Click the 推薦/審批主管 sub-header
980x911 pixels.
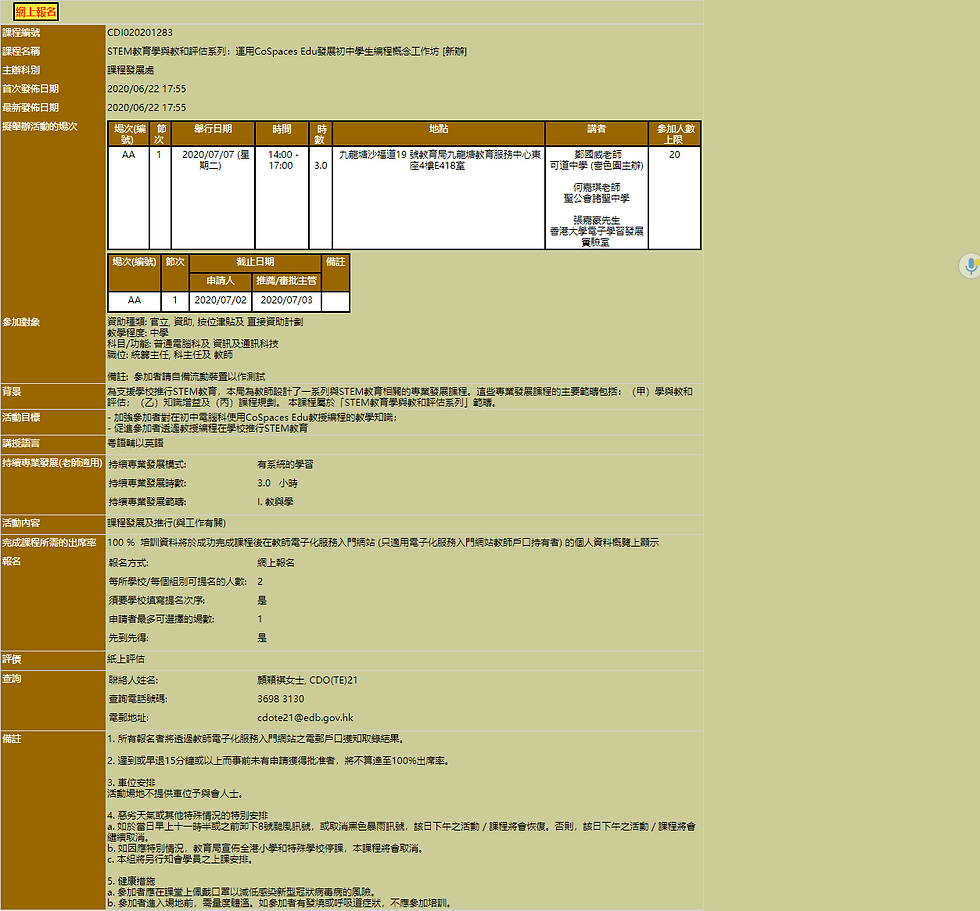(x=286, y=281)
